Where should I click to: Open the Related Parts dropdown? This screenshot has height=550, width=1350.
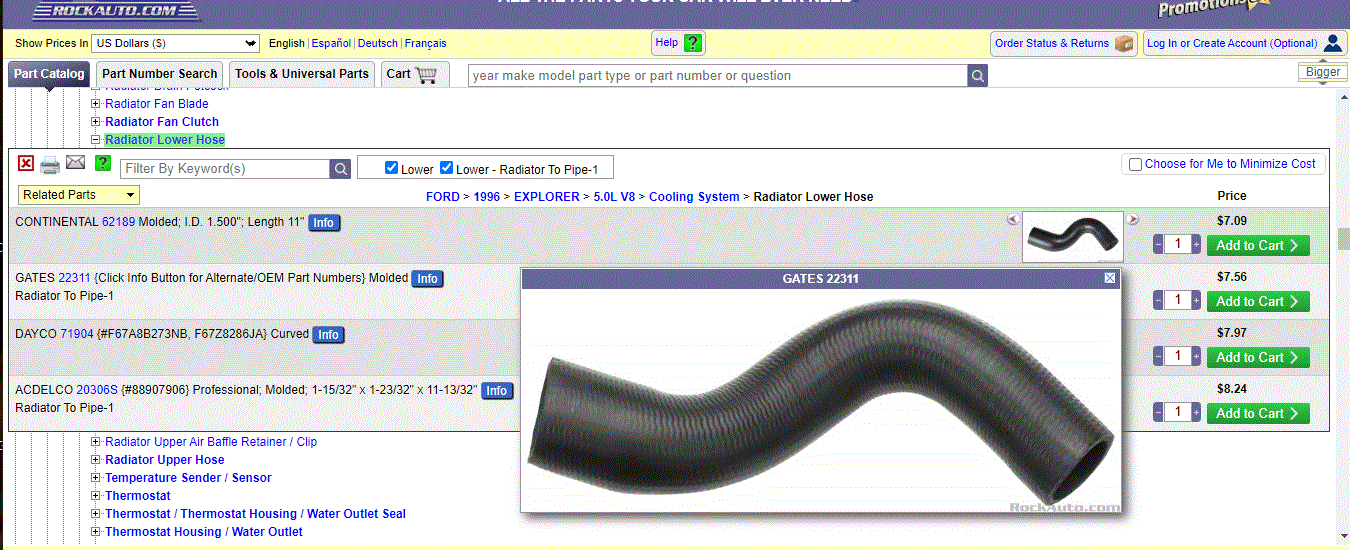[x=79, y=195]
